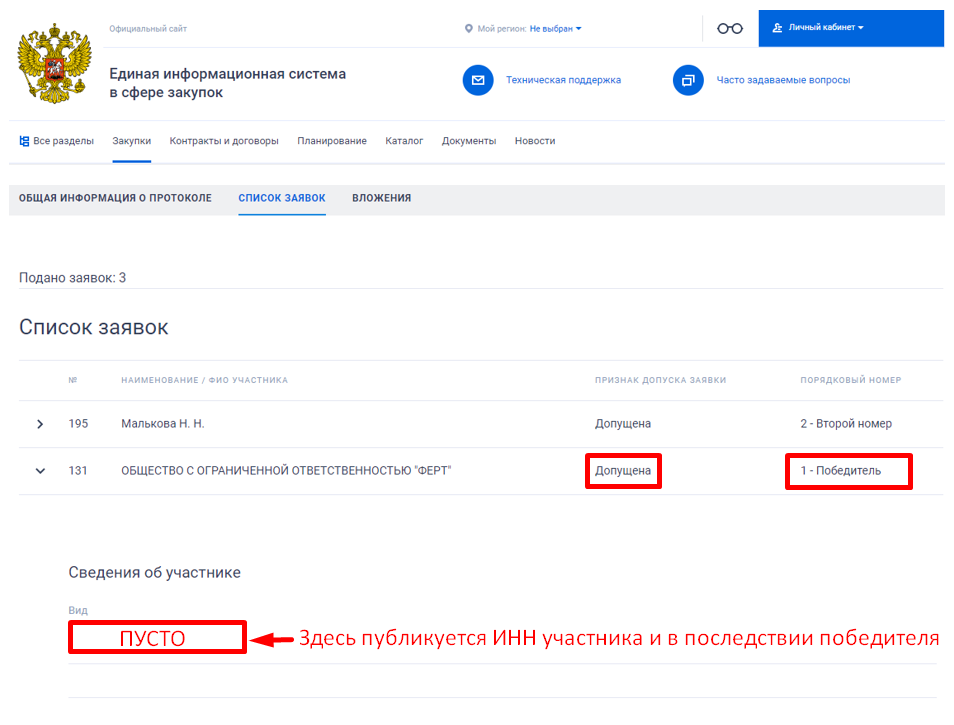Open the Закупки menu item
The width and height of the screenshot is (954, 725).
point(131,141)
